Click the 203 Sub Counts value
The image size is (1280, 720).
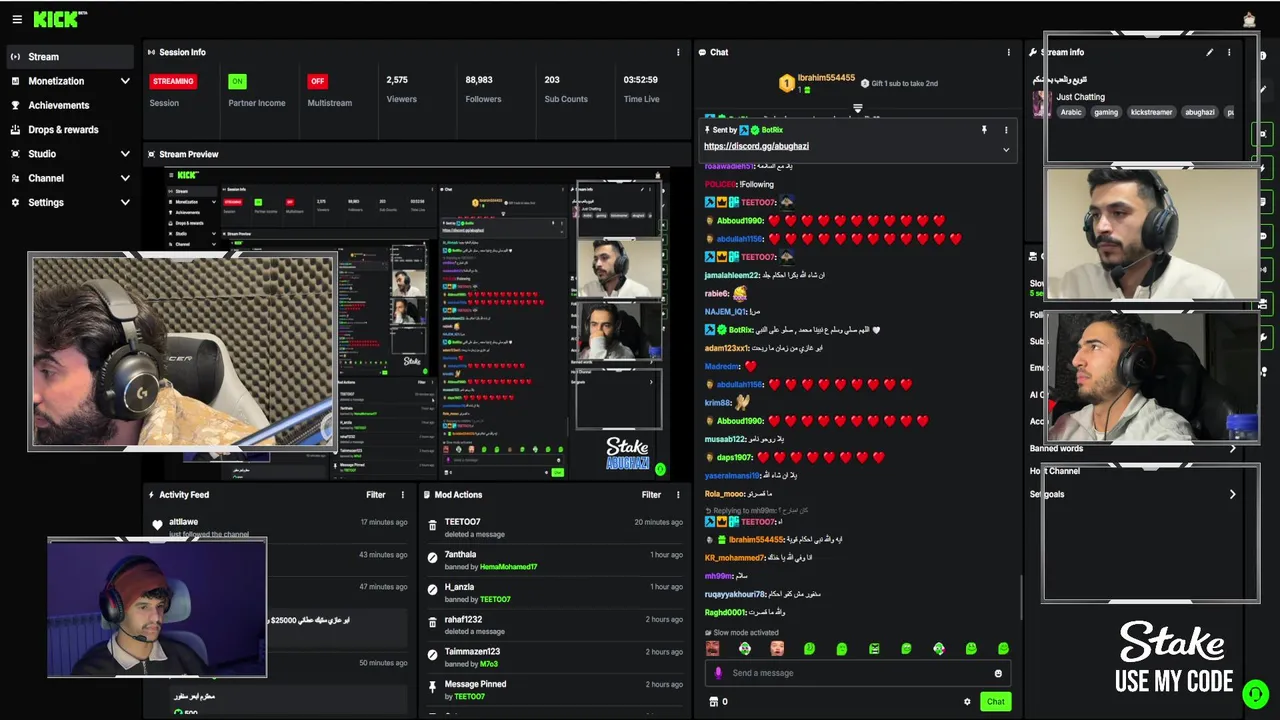tap(552, 80)
